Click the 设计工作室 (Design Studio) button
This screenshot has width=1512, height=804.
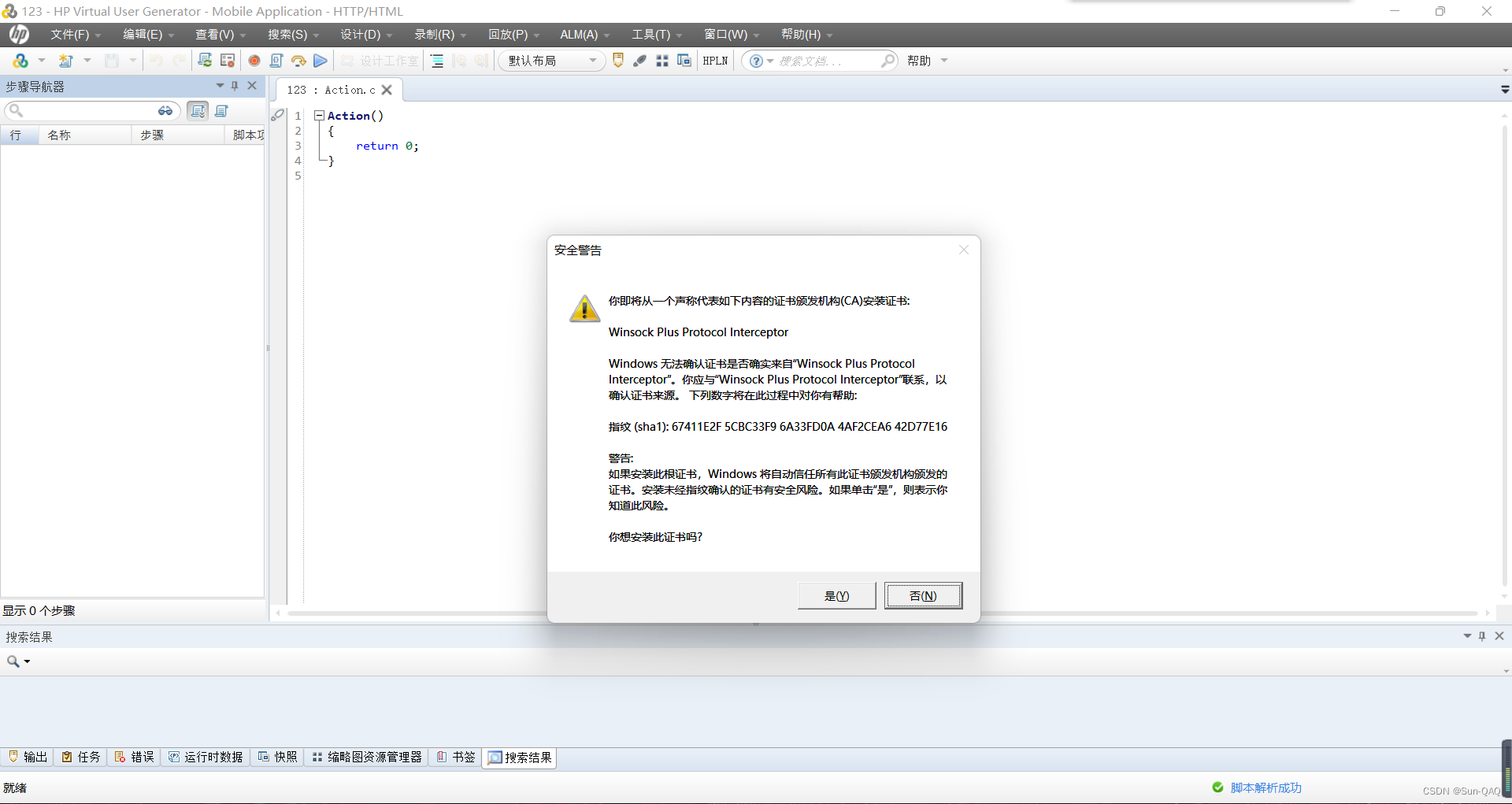(380, 61)
